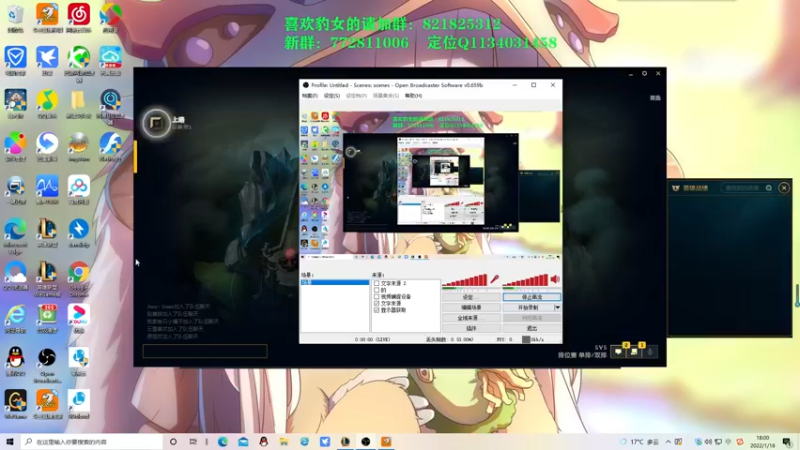Click the 设定... button in OBS
800x450 pixels.
coord(471,297)
